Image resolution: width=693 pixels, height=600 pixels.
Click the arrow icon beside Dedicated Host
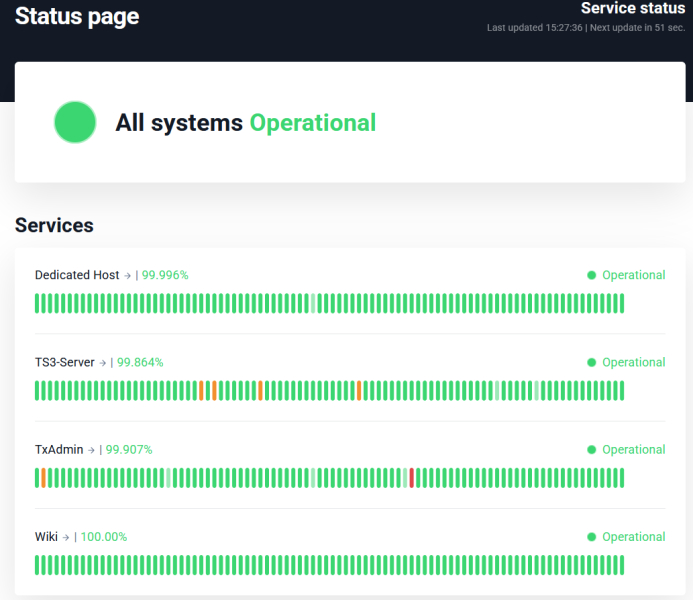click(128, 276)
